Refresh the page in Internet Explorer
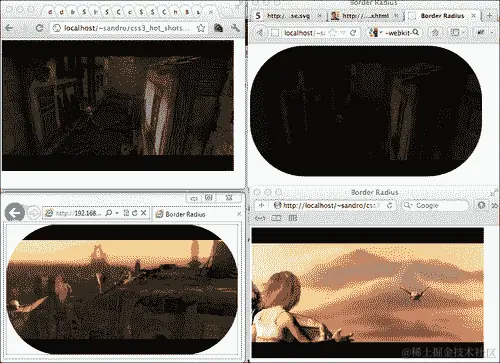 coord(135,213)
